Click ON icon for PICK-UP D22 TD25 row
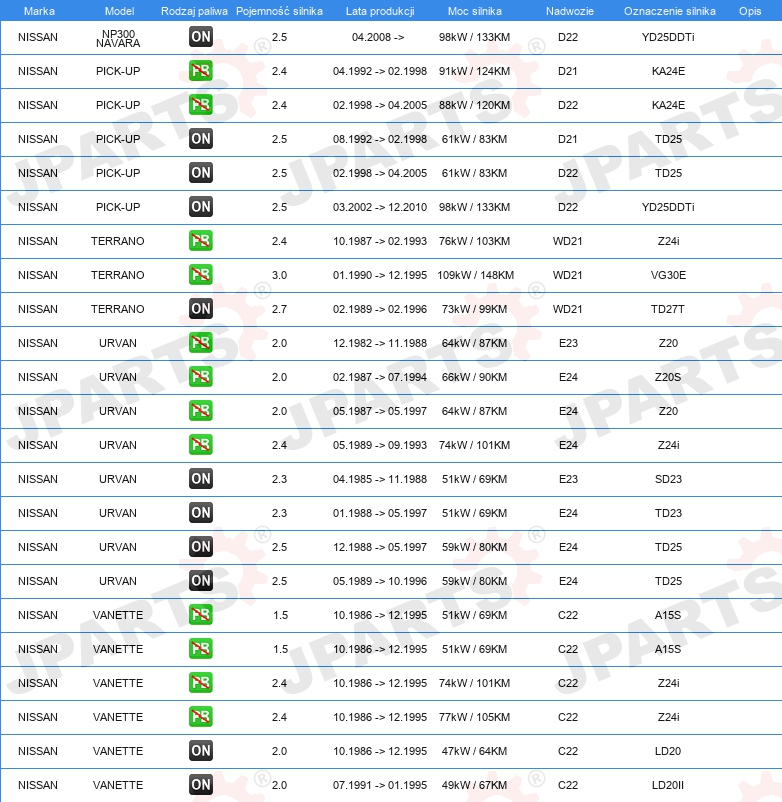 pyautogui.click(x=200, y=173)
